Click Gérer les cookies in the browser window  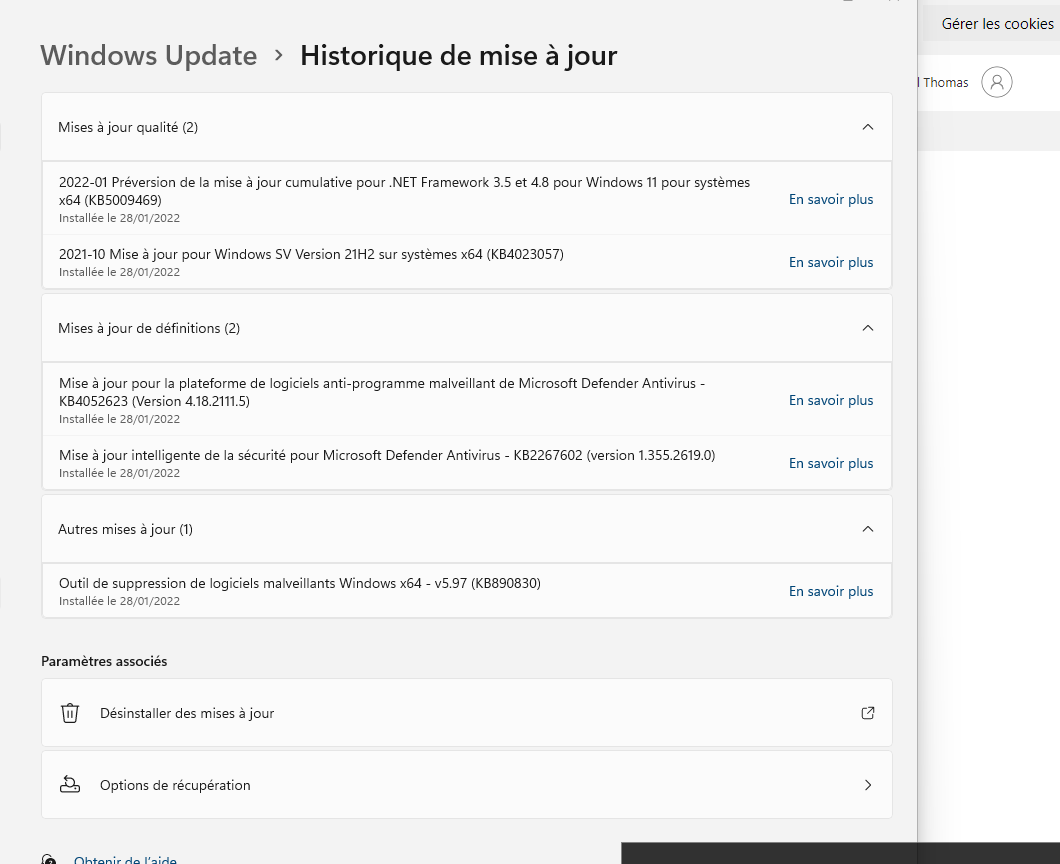coord(997,24)
